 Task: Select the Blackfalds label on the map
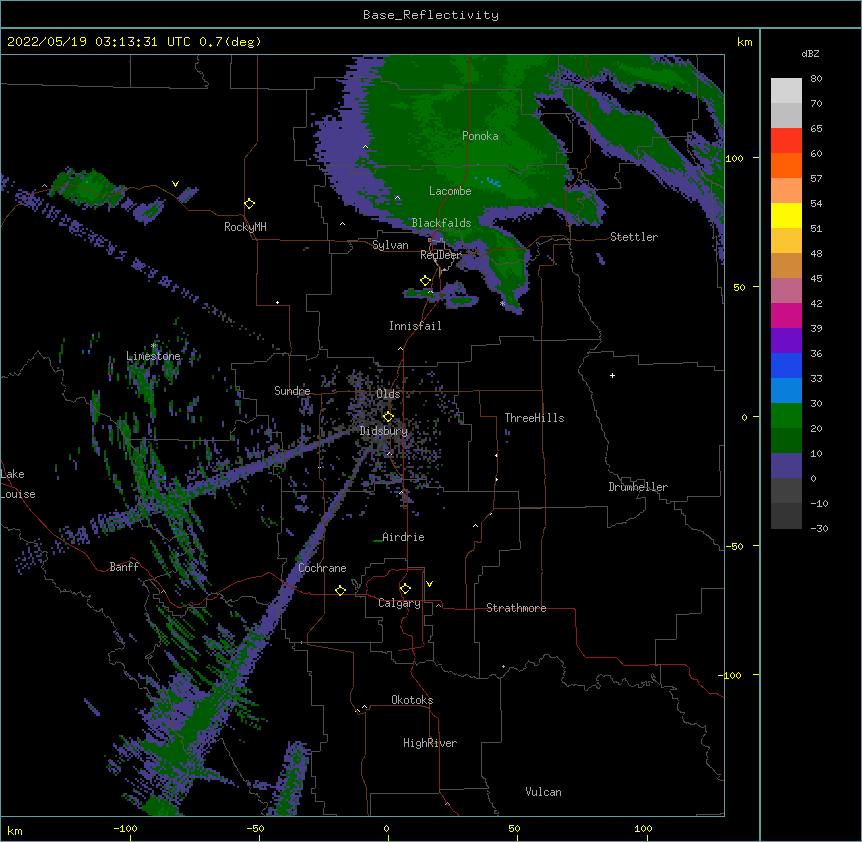click(x=441, y=223)
